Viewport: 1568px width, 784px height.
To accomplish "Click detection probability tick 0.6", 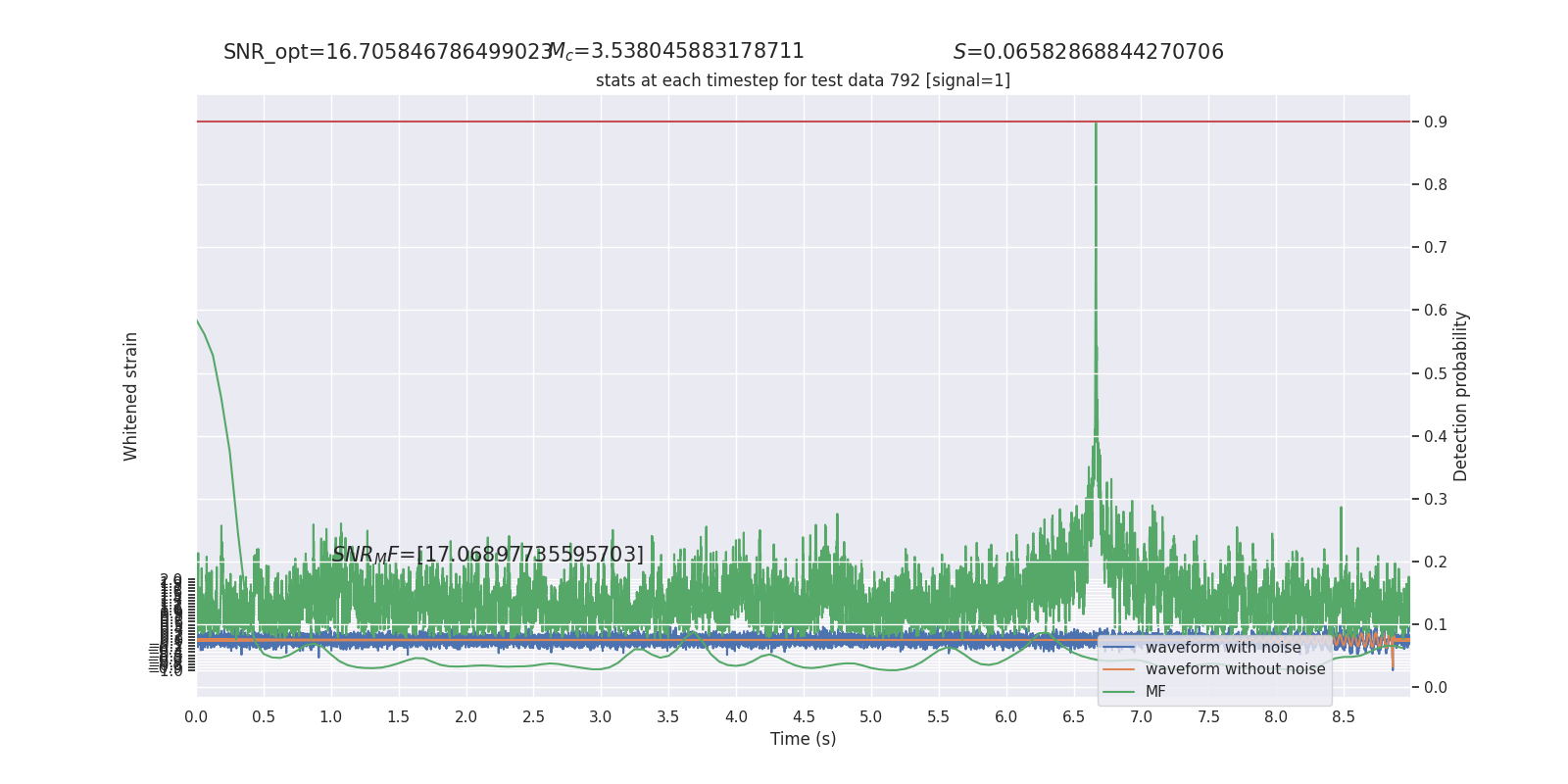I will (1436, 311).
